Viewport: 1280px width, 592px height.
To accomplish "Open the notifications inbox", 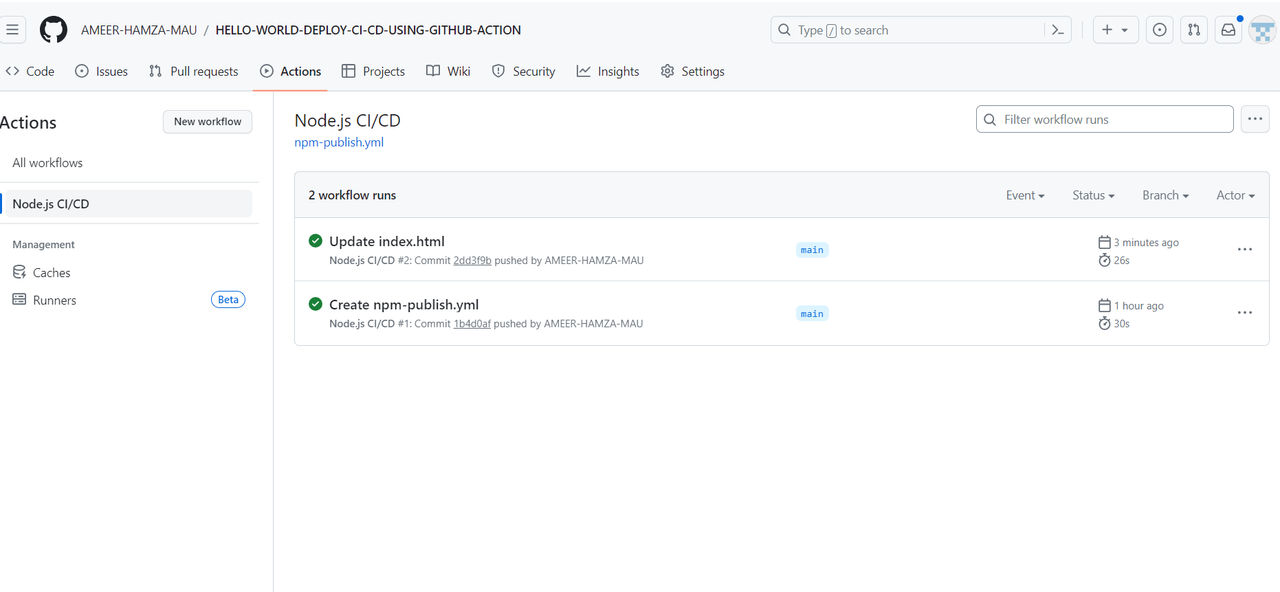I will pyautogui.click(x=1228, y=30).
